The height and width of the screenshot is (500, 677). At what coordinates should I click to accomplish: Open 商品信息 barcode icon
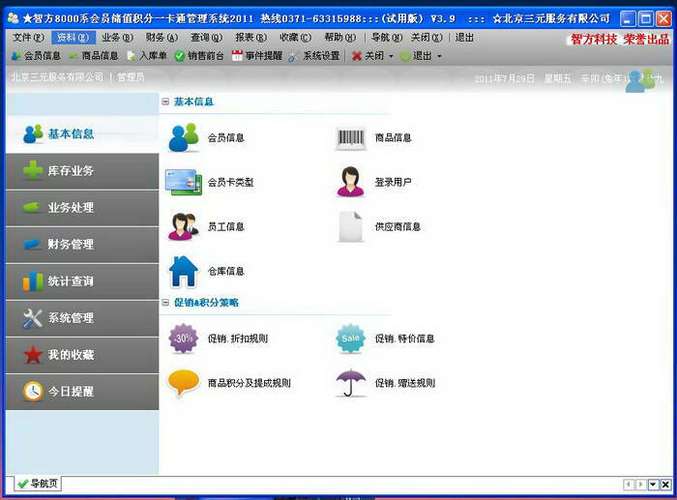point(351,138)
